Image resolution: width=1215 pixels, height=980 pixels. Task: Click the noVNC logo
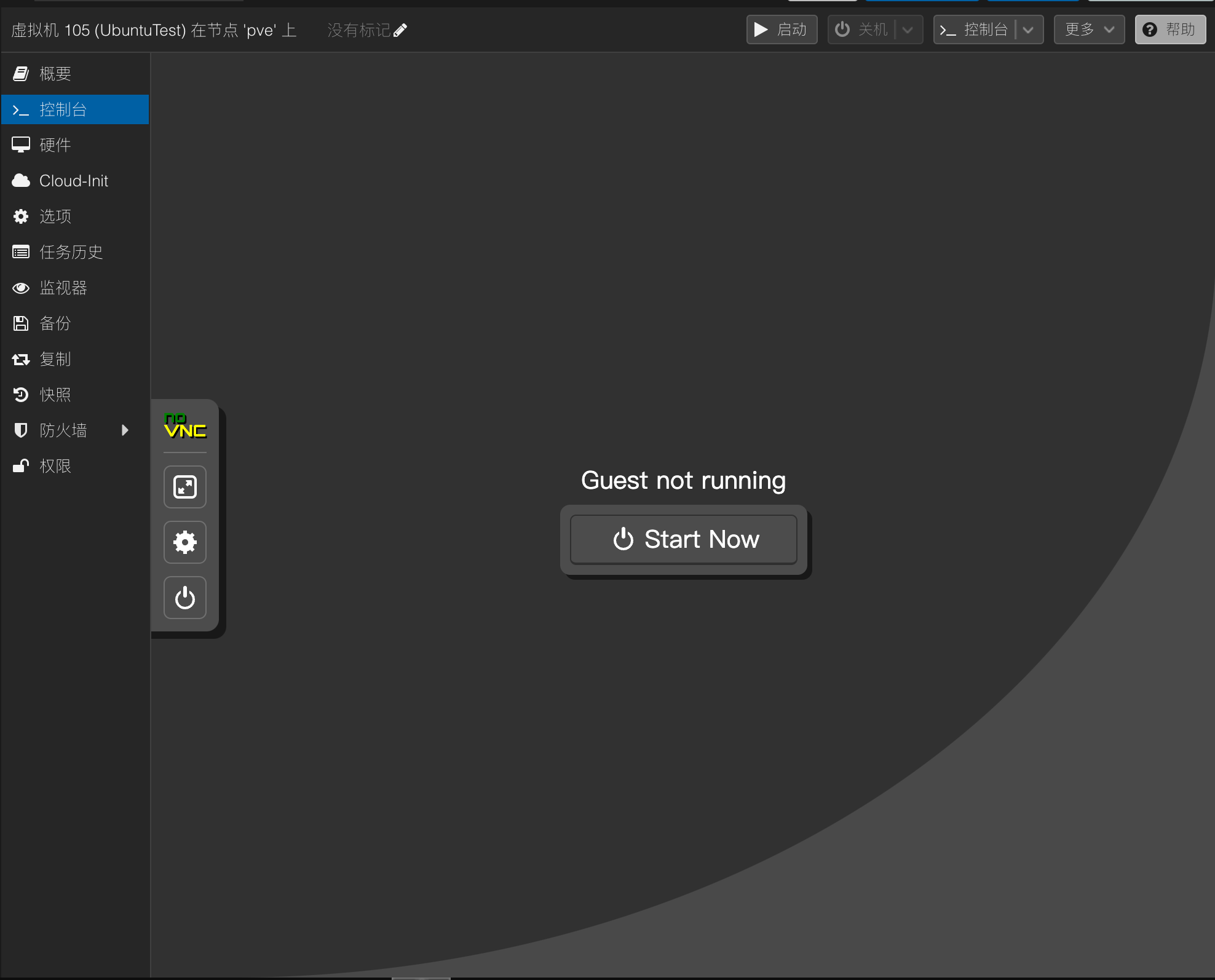(185, 426)
